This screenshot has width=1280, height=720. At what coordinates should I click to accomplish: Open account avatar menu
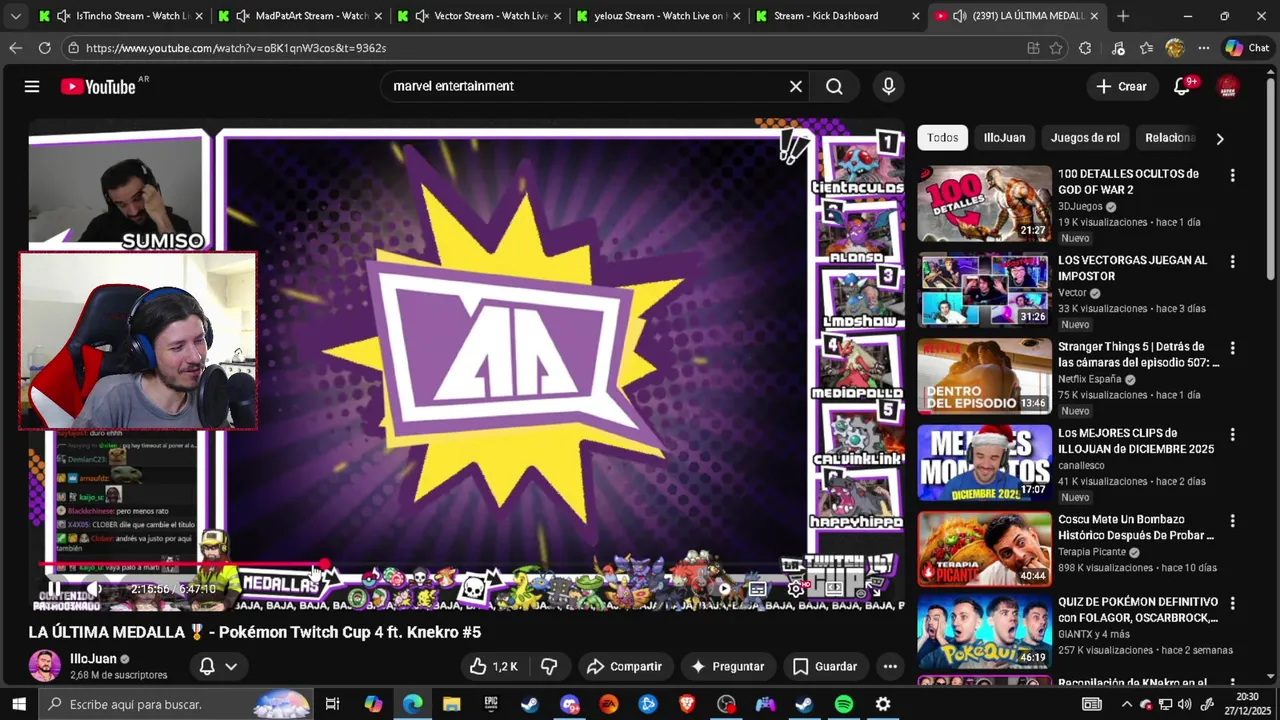(x=1228, y=87)
